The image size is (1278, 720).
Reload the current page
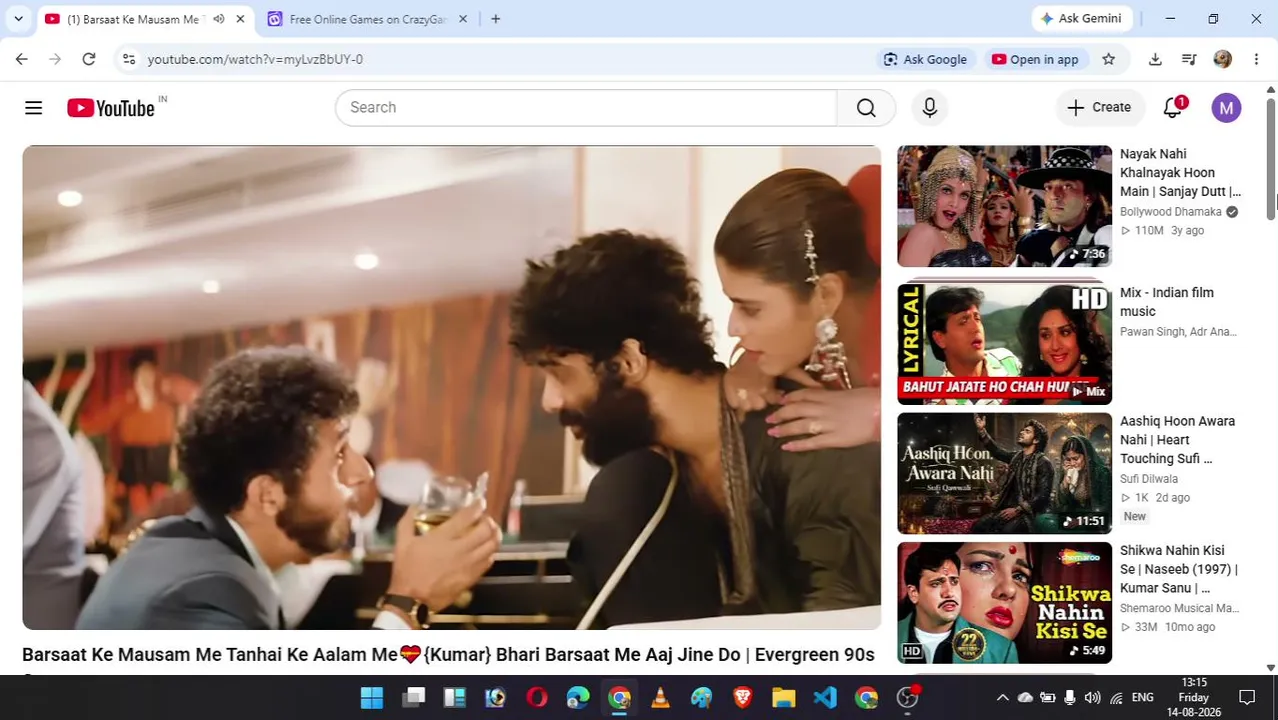point(89,59)
